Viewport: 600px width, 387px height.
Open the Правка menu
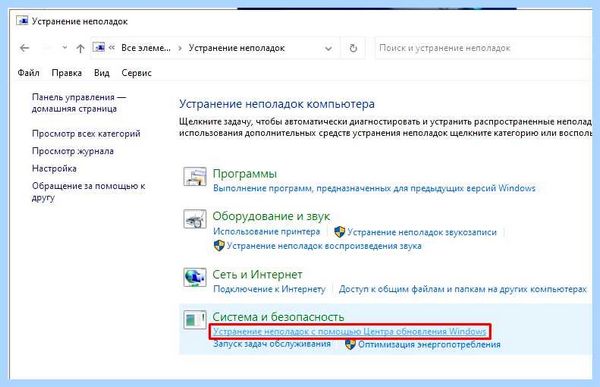pyautogui.click(x=67, y=73)
